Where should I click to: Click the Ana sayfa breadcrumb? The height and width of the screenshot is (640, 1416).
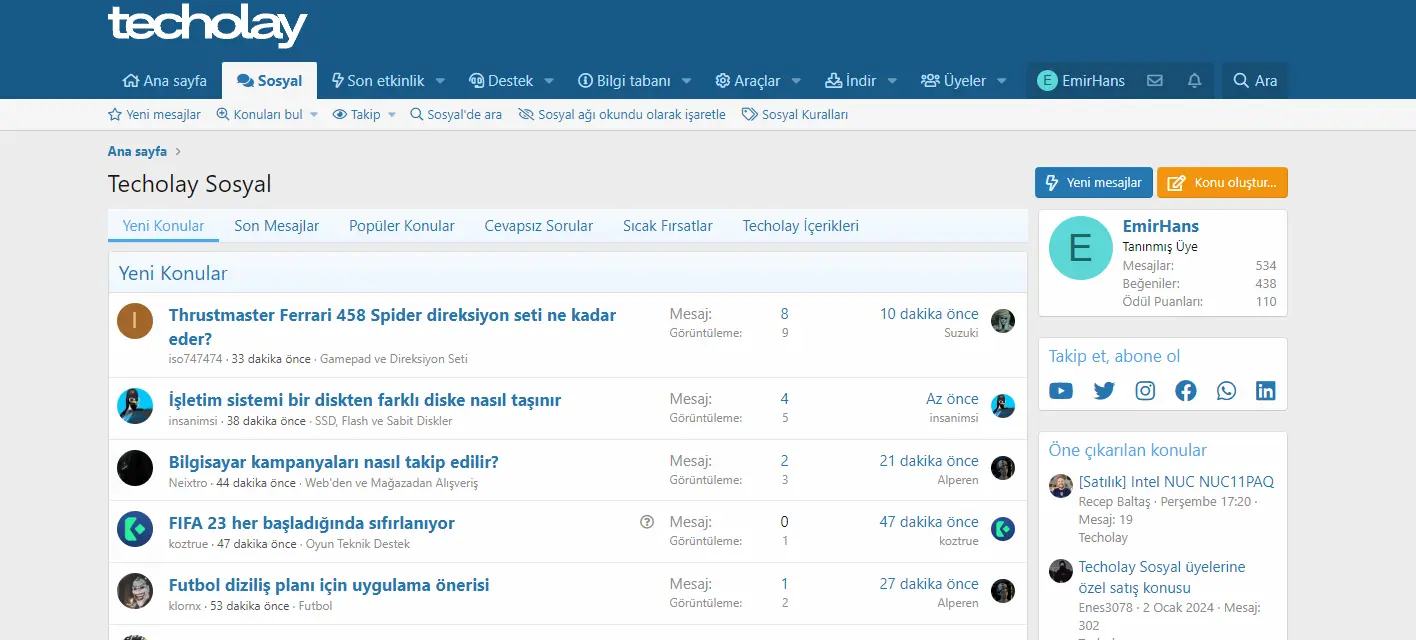(137, 152)
